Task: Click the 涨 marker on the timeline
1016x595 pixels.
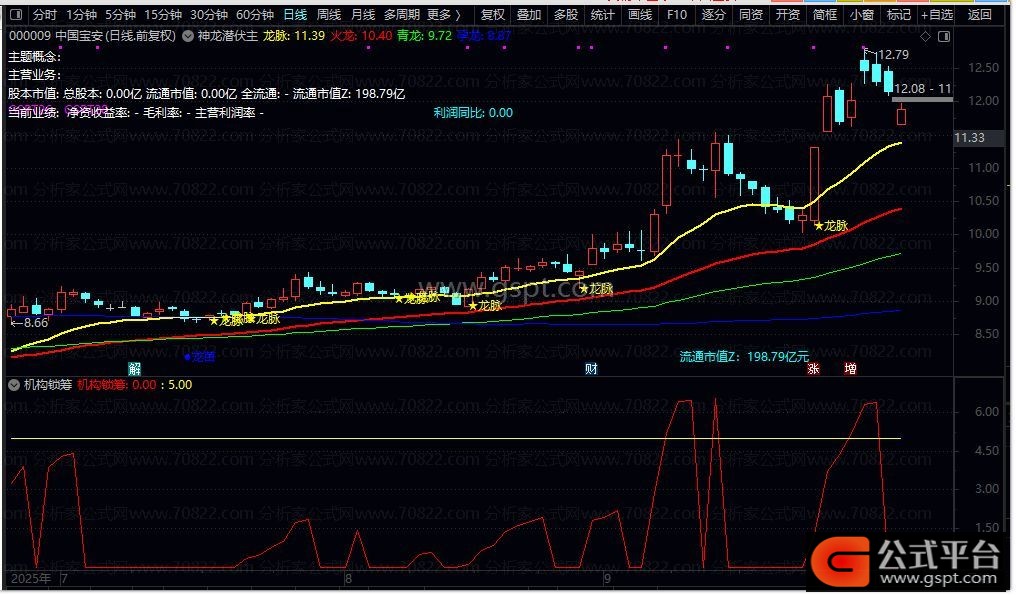Action: pos(813,369)
